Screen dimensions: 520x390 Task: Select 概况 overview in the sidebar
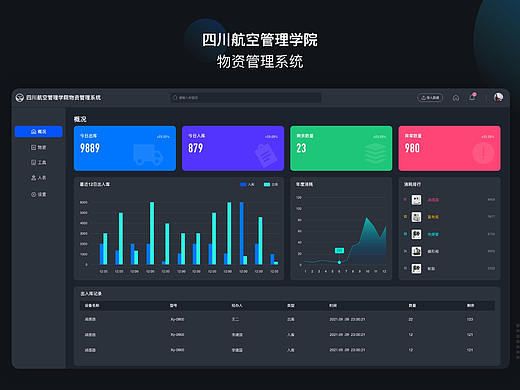(39, 132)
